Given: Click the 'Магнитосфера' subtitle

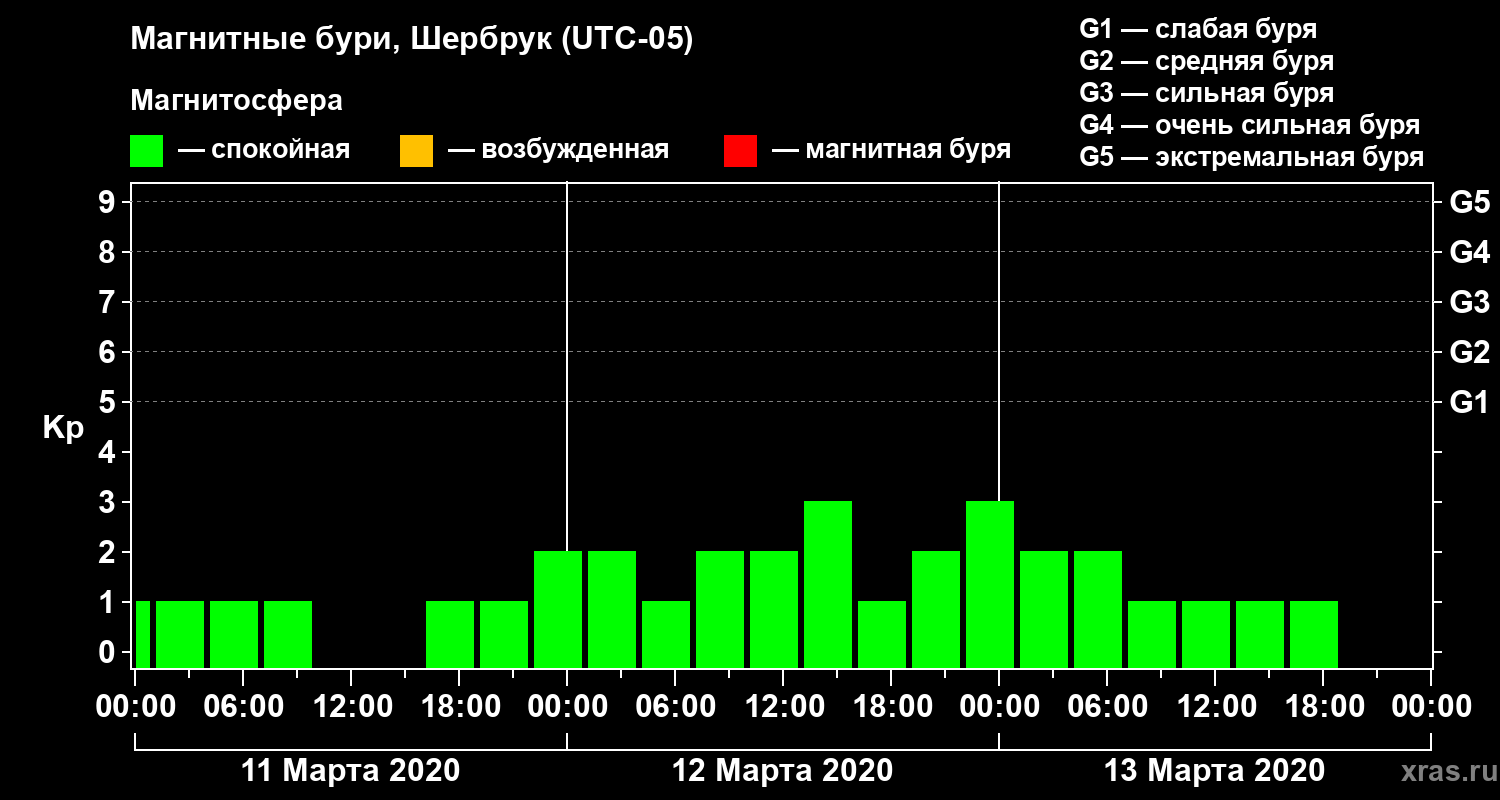Looking at the screenshot, I should click(236, 101).
